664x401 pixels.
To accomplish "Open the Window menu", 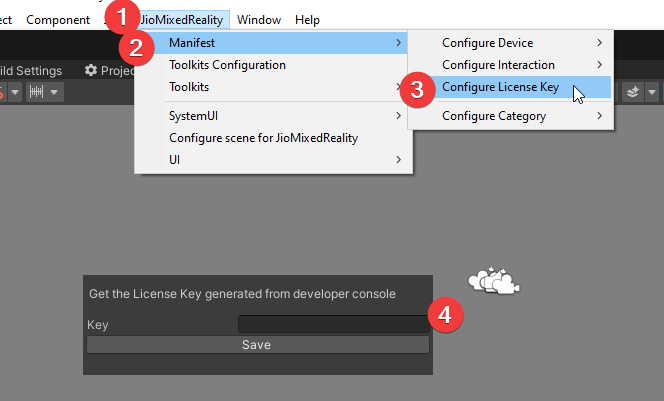I will pos(259,20).
